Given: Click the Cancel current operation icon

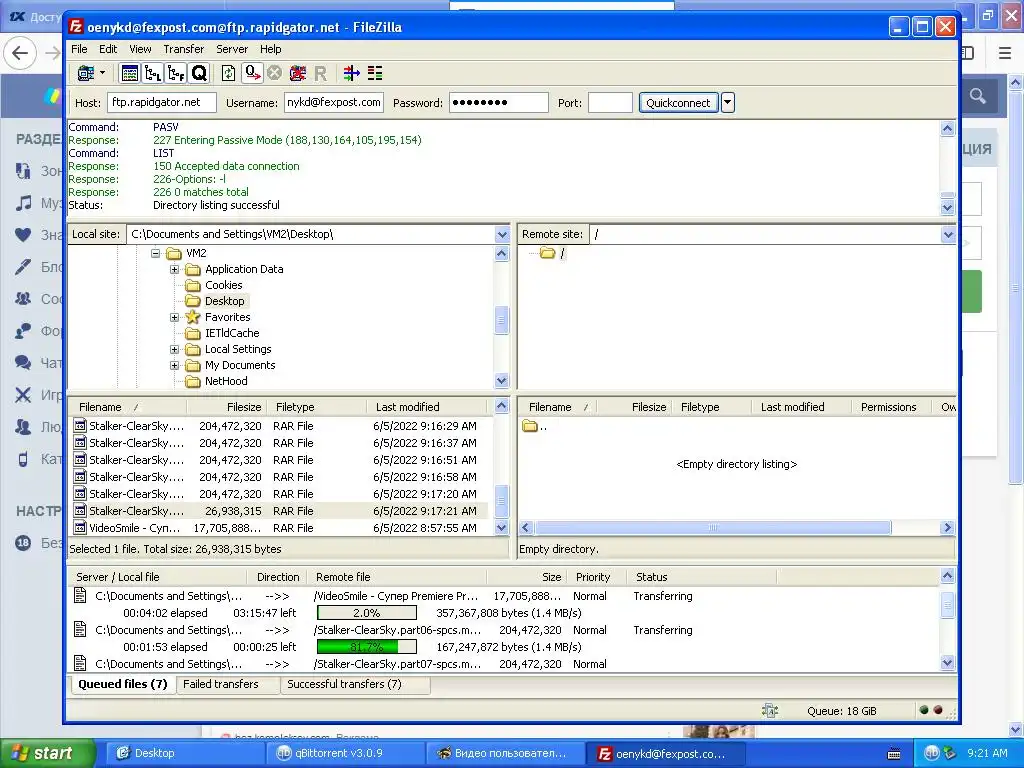Looking at the screenshot, I should [275, 73].
